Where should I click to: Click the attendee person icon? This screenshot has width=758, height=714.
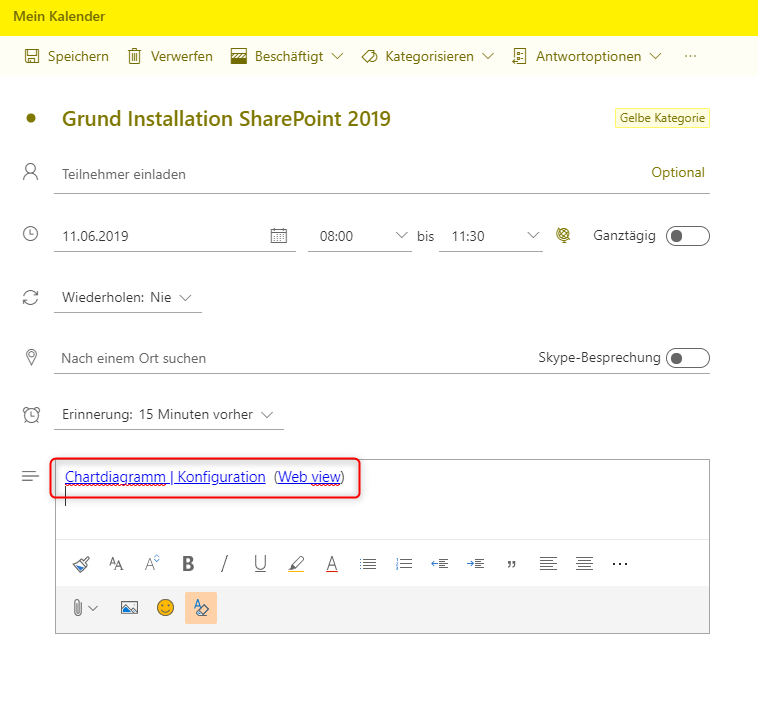pos(30,172)
